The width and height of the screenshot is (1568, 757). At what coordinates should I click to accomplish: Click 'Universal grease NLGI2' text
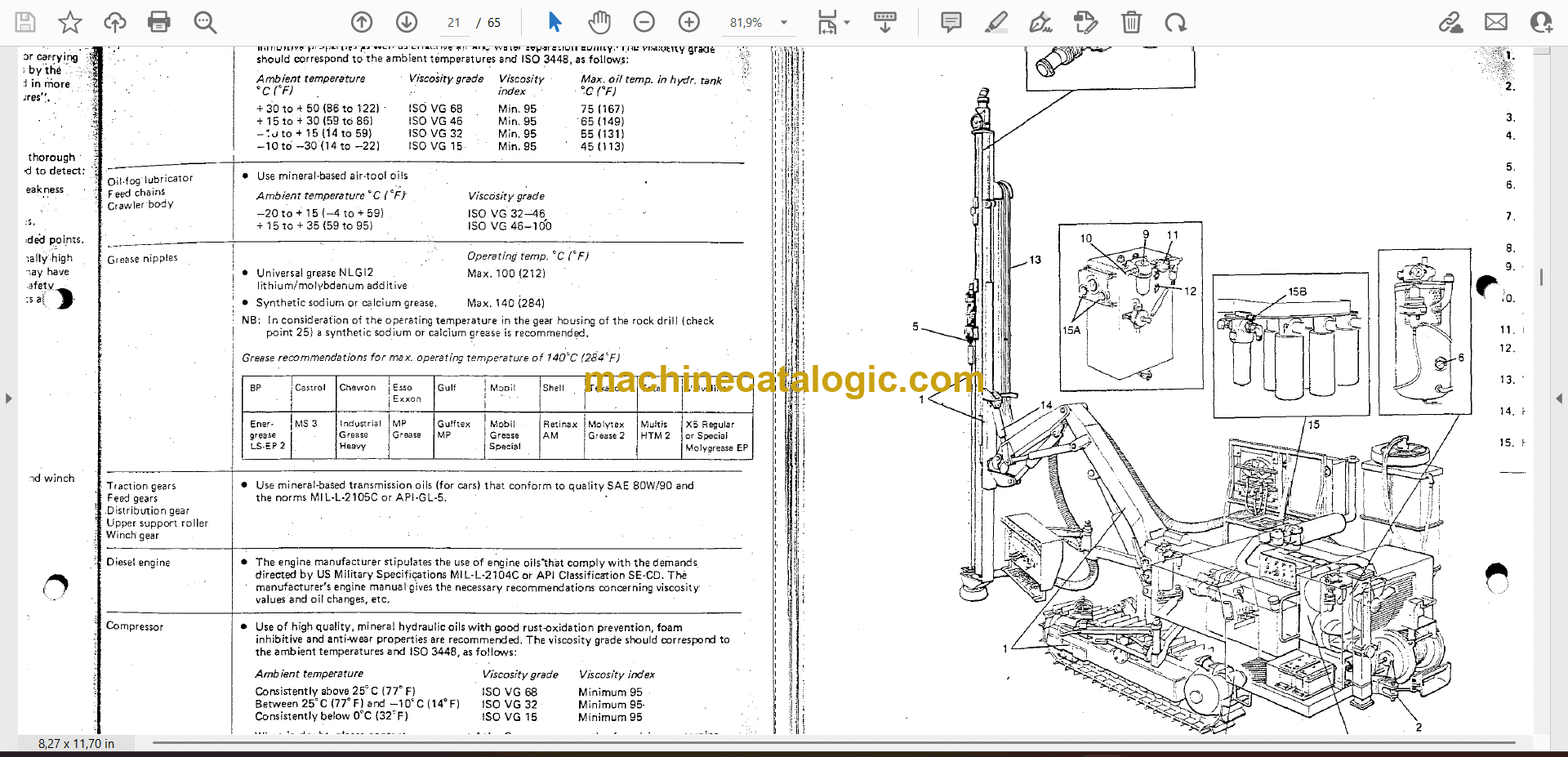coord(315,273)
